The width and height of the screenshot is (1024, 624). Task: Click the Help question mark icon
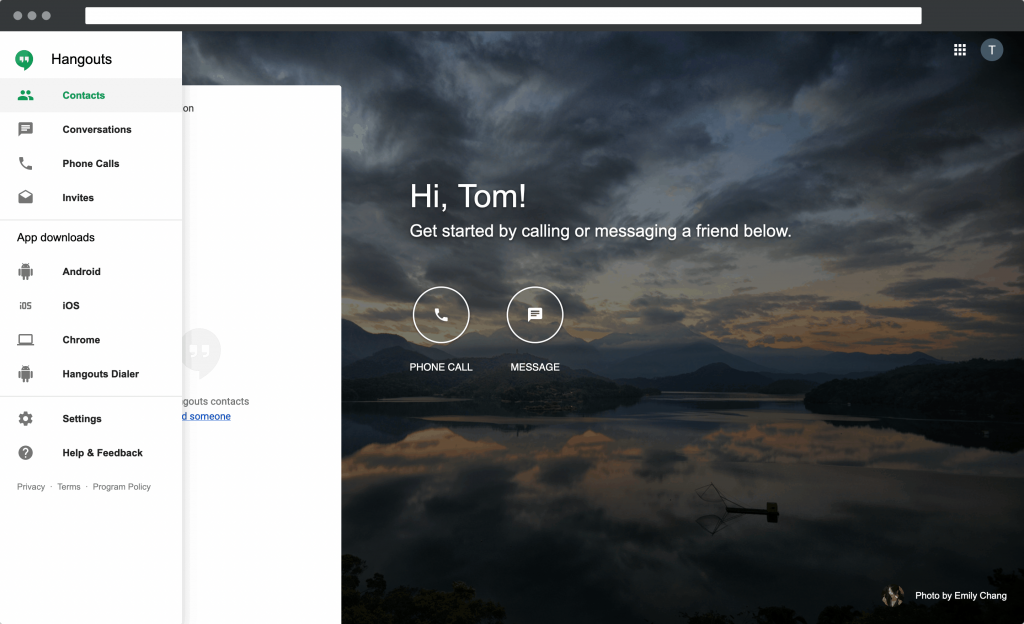coord(25,452)
